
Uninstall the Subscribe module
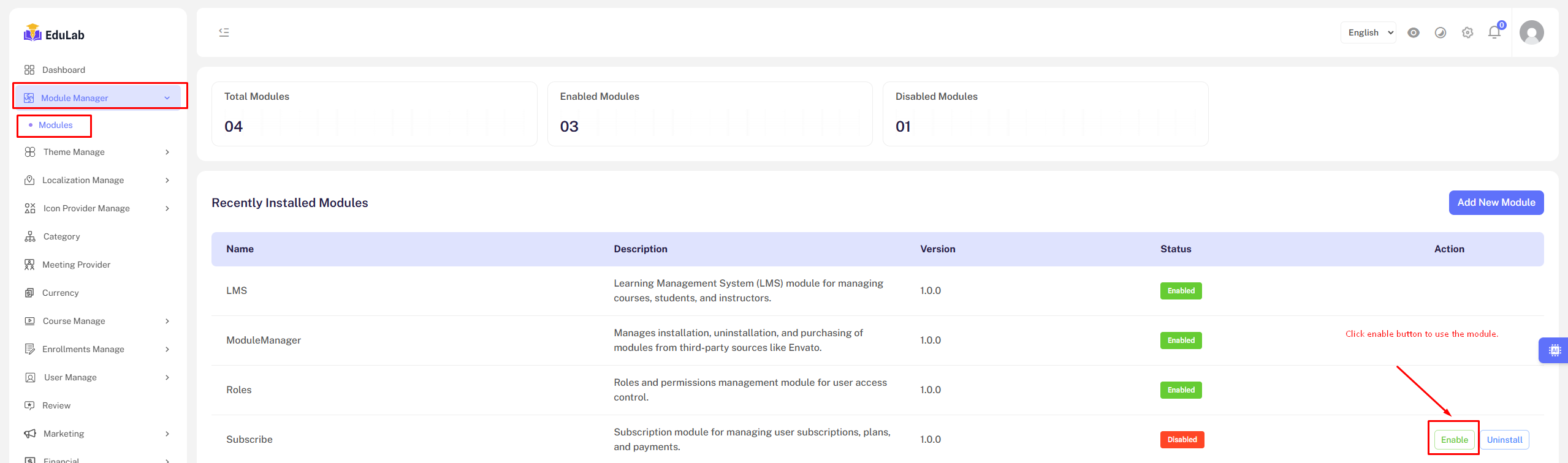1504,440
